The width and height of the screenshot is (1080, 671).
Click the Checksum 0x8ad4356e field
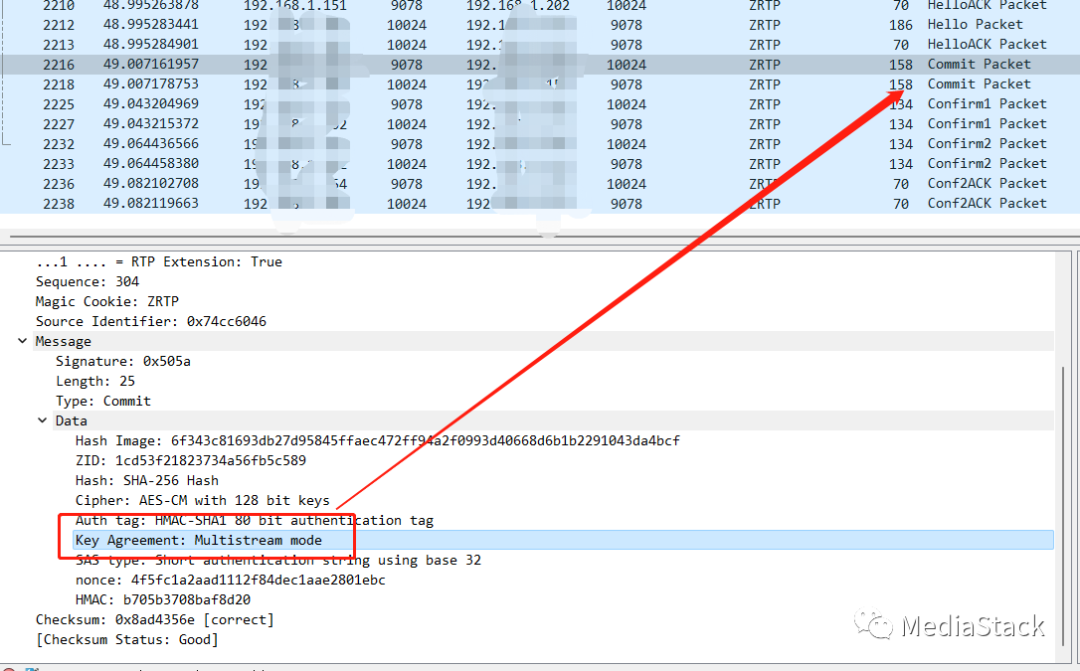pyautogui.click(x=154, y=620)
